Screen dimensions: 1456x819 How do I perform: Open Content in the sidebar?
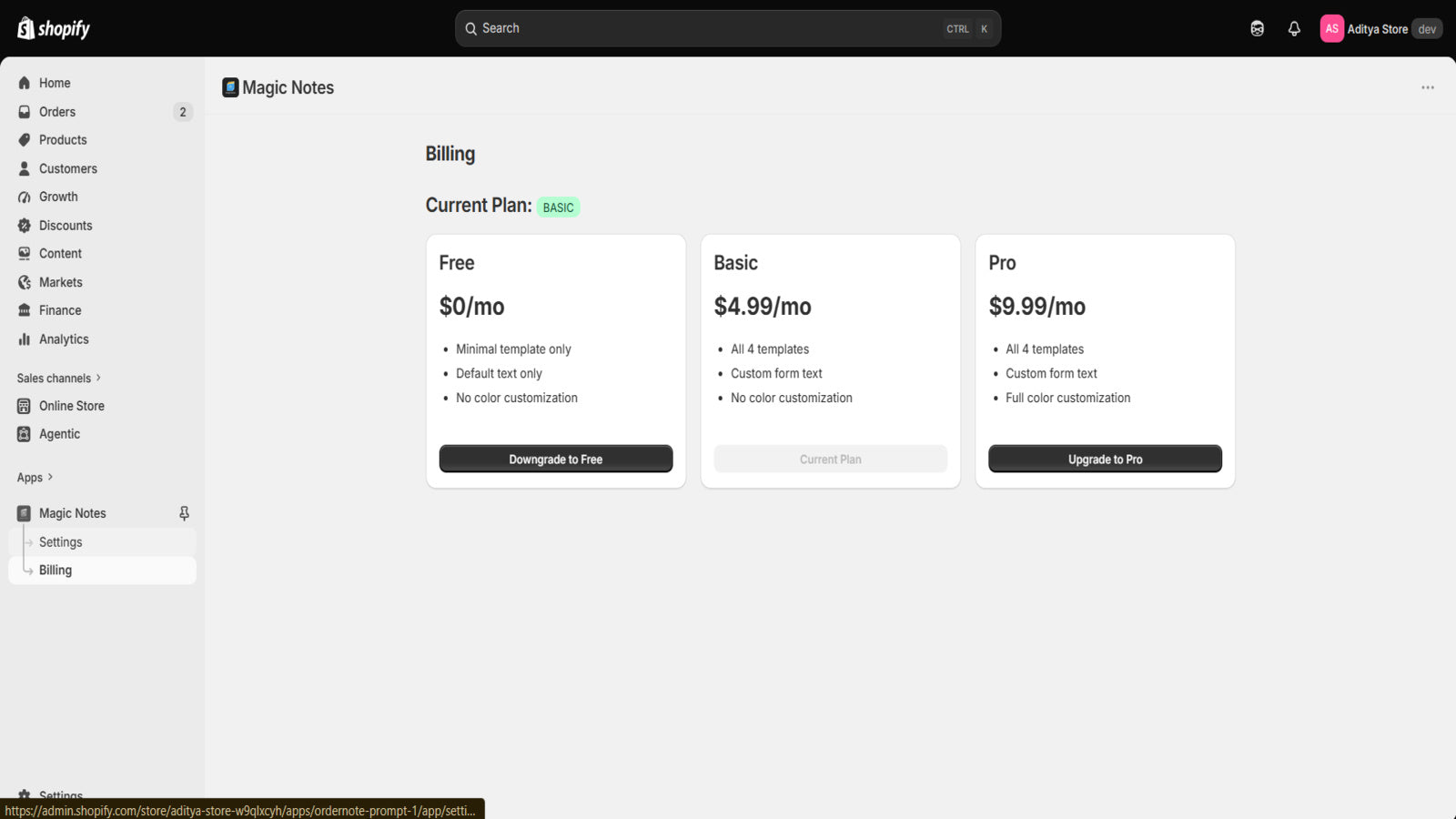(x=102, y=254)
